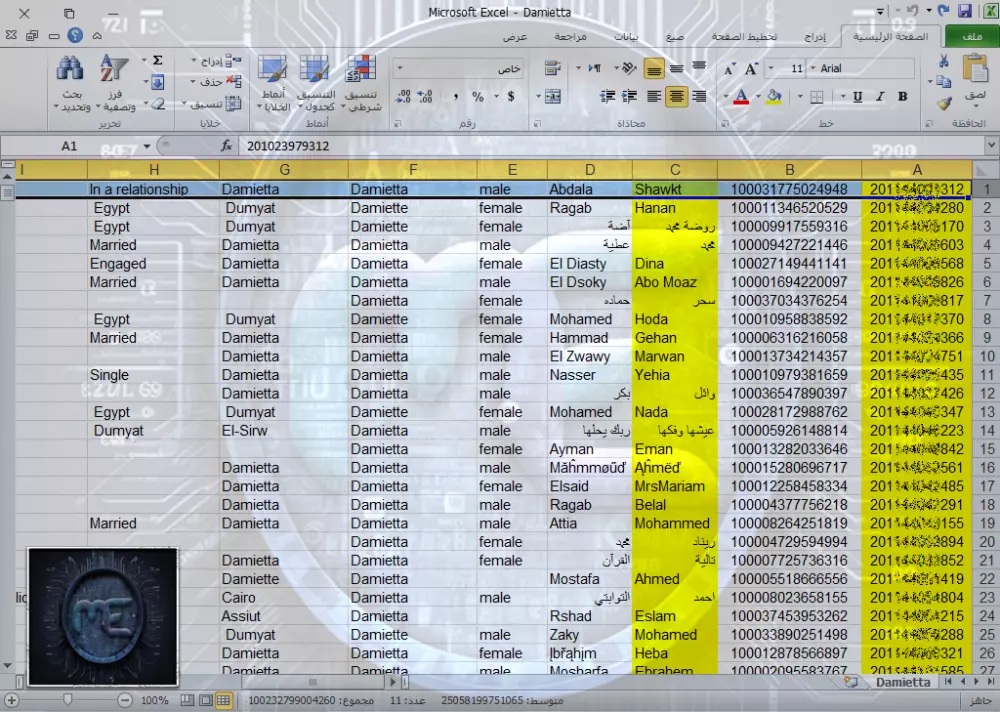Open Find and Select binoculars (بحث وتحديد)
Viewport: 1000px width, 712px height.
click(x=71, y=84)
